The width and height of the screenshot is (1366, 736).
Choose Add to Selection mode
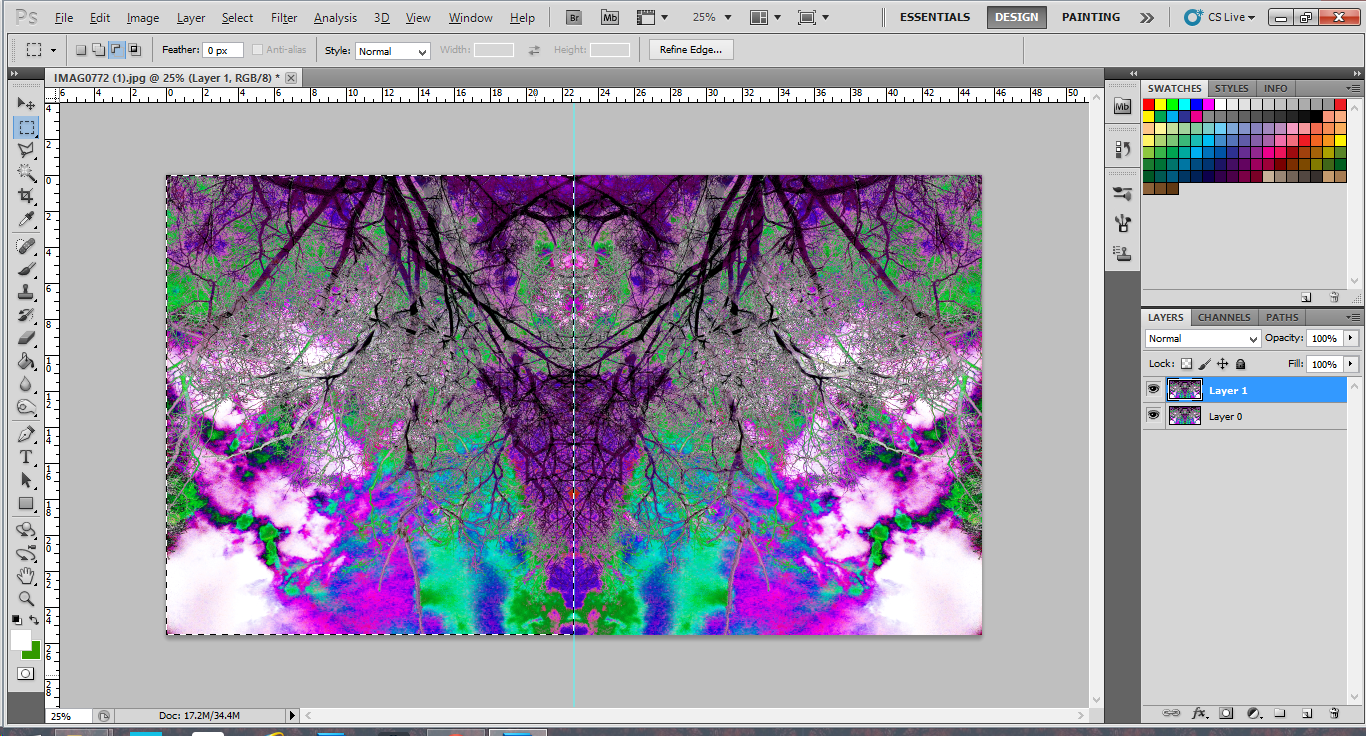[x=99, y=50]
